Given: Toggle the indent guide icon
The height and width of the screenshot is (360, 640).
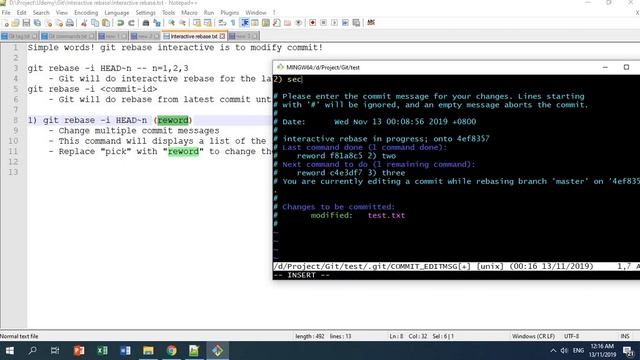Looking at the screenshot, I should pyautogui.click(x=244, y=23).
